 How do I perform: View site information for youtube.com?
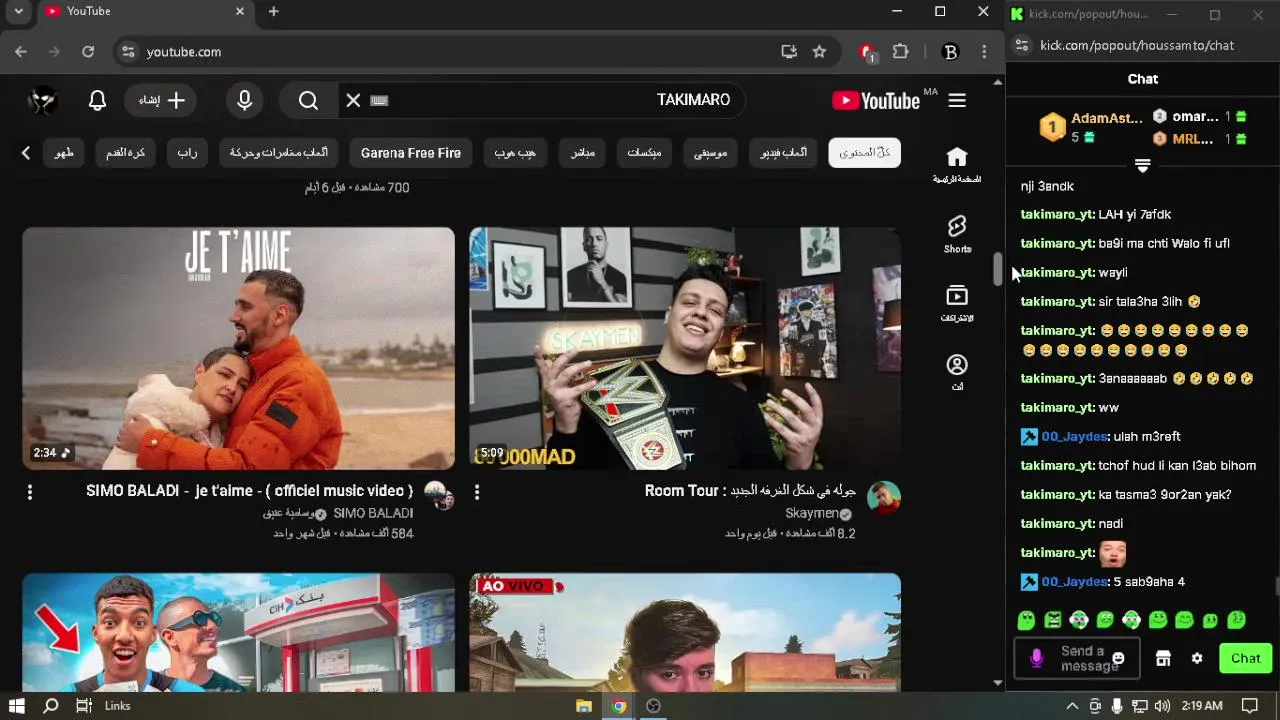128,52
